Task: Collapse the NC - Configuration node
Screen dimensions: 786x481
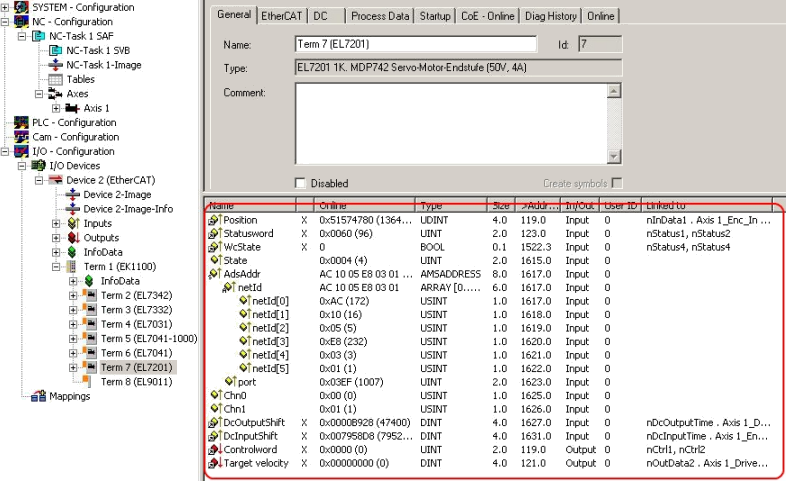Action: coord(5,22)
